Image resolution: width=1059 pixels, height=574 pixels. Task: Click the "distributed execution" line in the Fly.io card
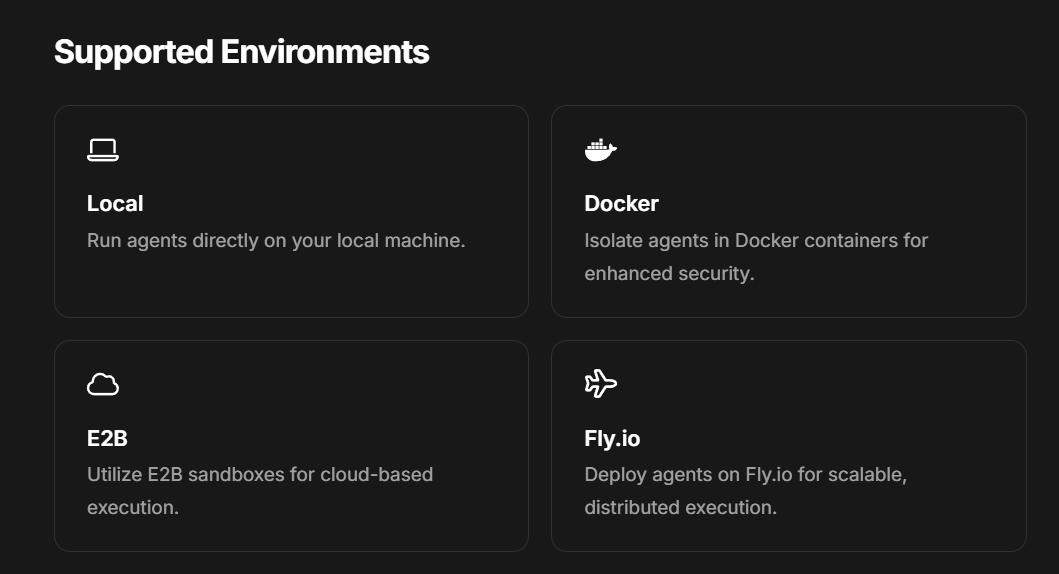680,508
